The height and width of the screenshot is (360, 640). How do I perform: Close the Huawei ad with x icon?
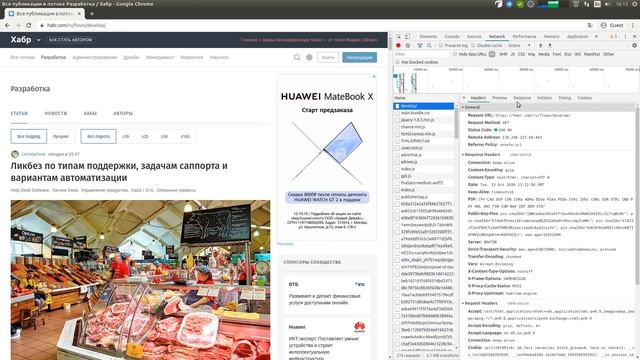click(x=374, y=77)
